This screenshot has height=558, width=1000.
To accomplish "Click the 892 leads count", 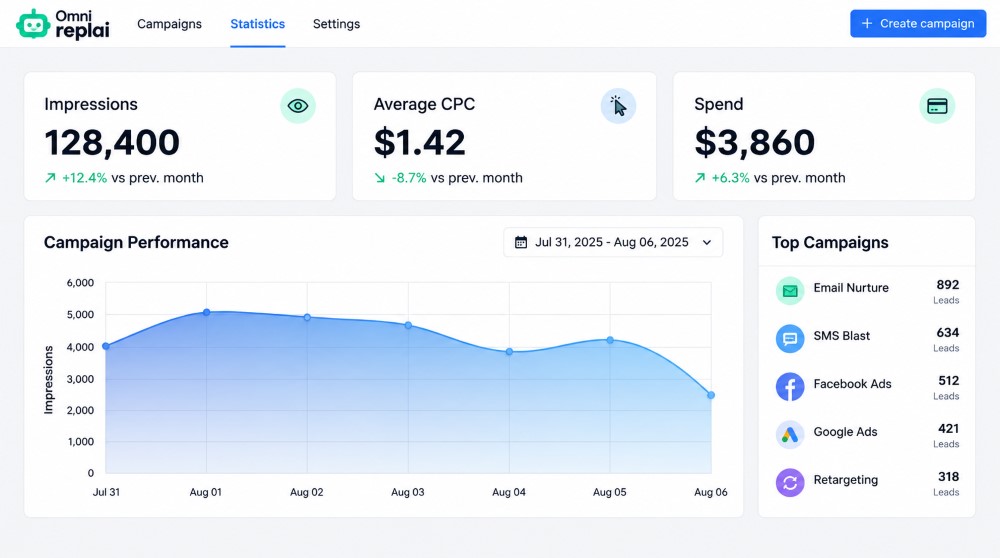I will [948, 284].
